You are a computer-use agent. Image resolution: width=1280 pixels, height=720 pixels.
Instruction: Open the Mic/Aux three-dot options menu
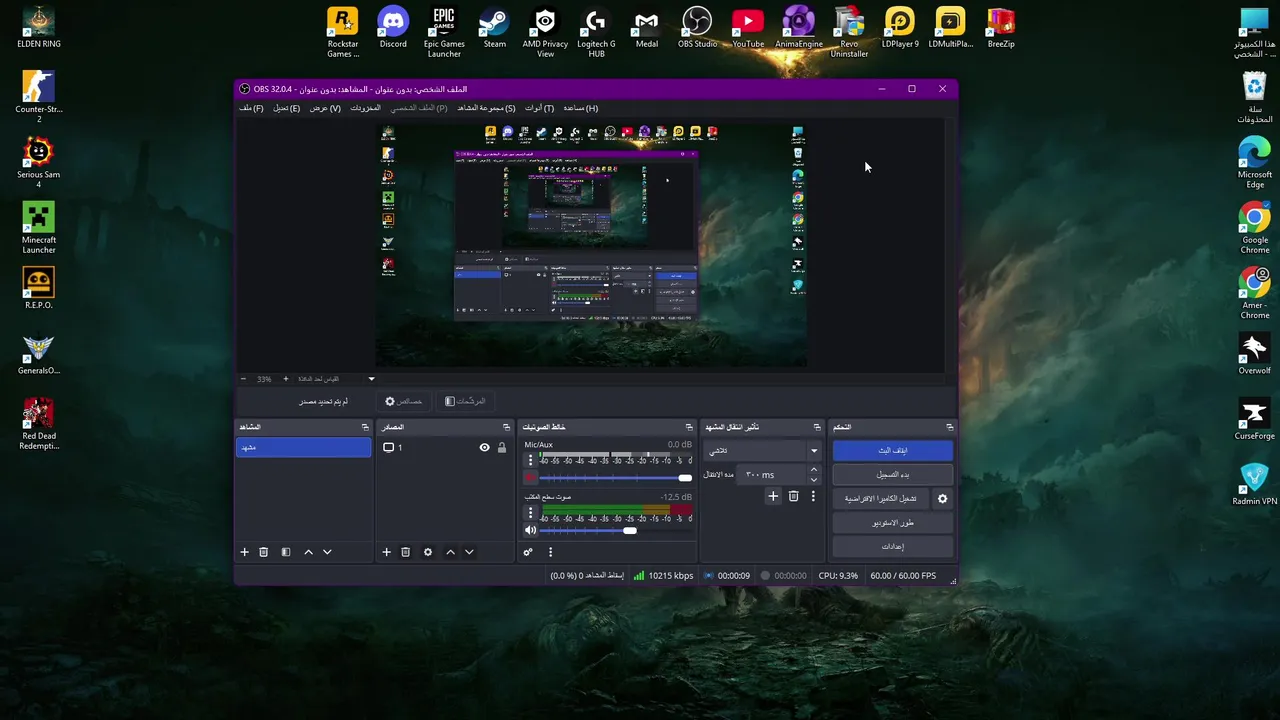531,461
